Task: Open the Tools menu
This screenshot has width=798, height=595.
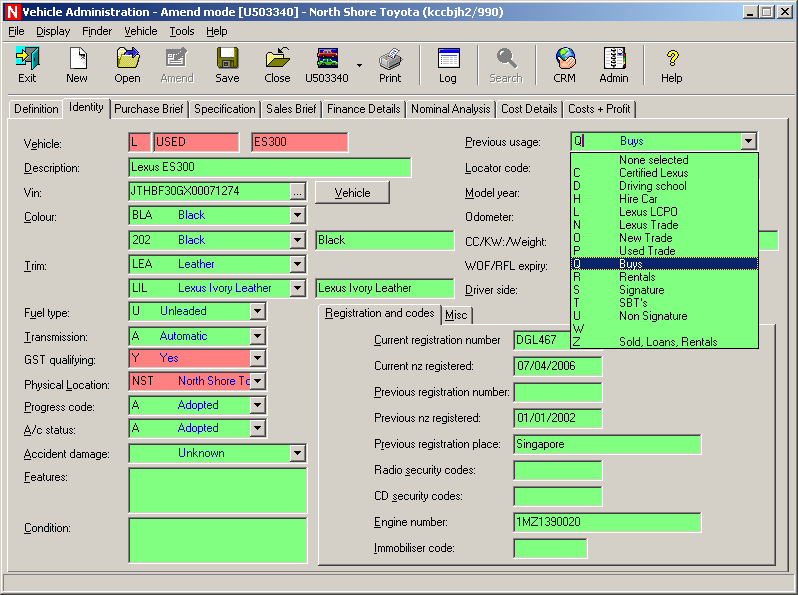Action: click(182, 31)
